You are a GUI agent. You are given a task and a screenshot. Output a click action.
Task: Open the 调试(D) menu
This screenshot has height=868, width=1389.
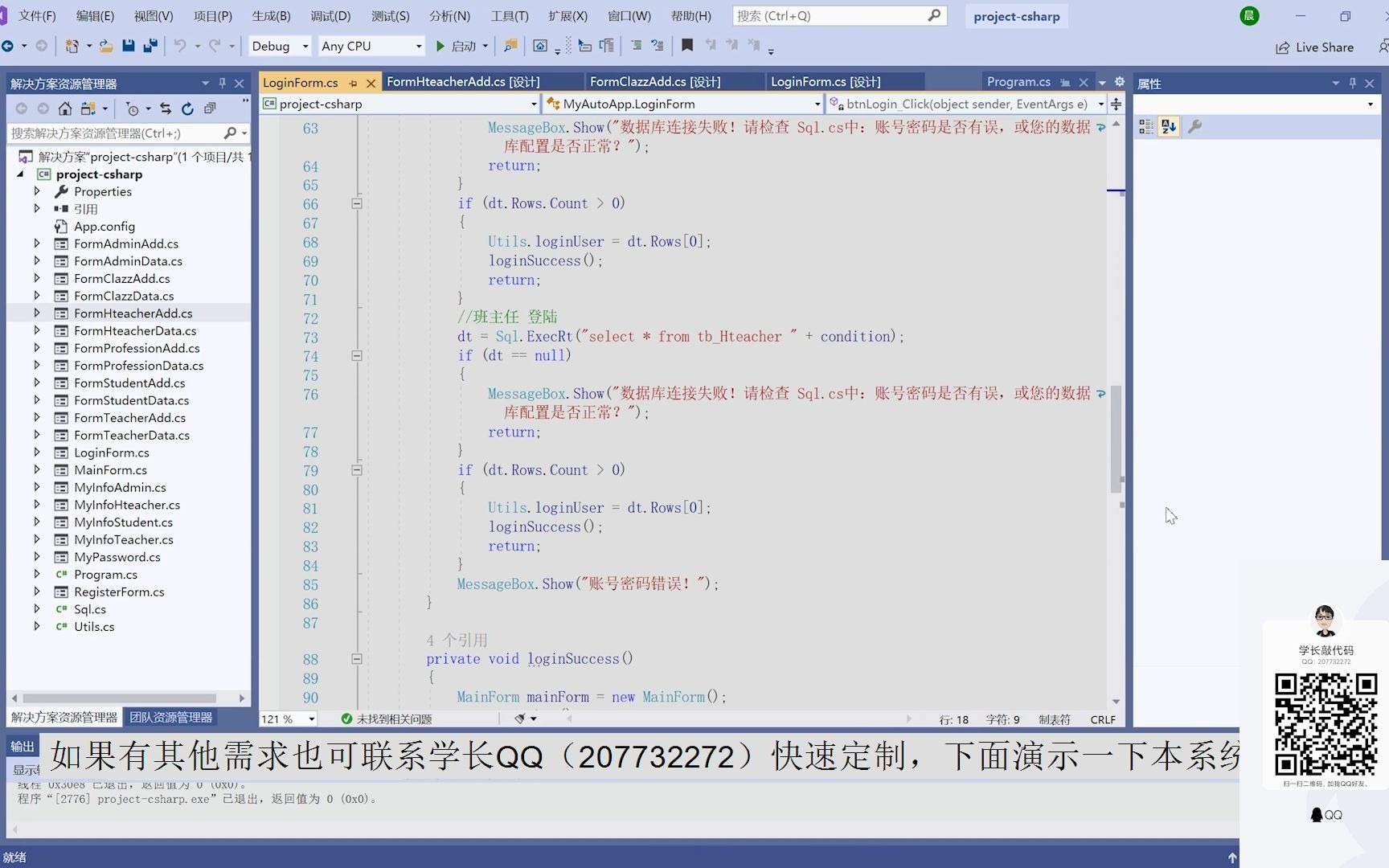pyautogui.click(x=330, y=15)
